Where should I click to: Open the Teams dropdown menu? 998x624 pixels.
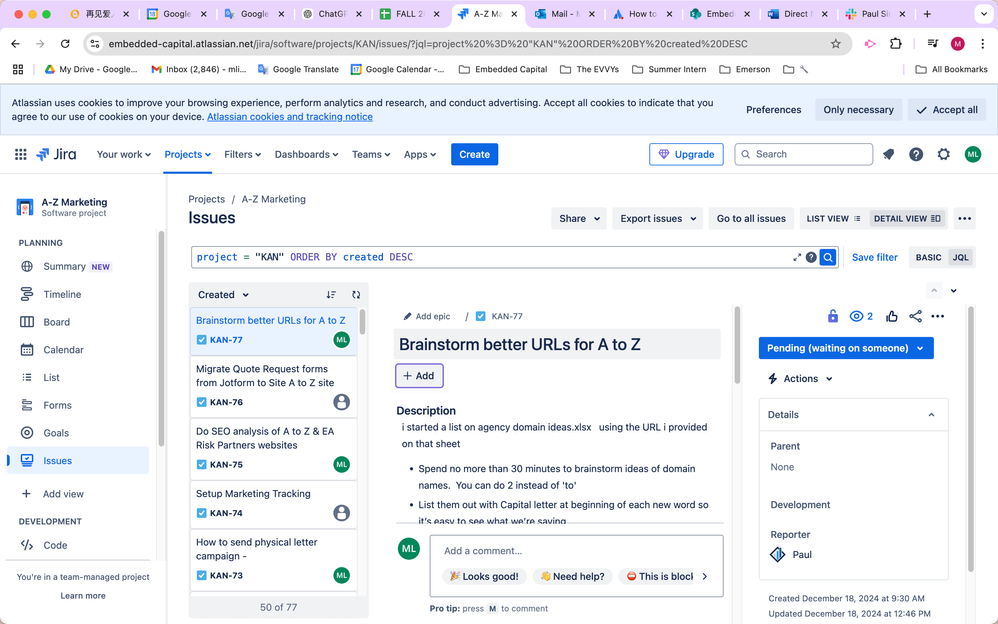point(370,154)
